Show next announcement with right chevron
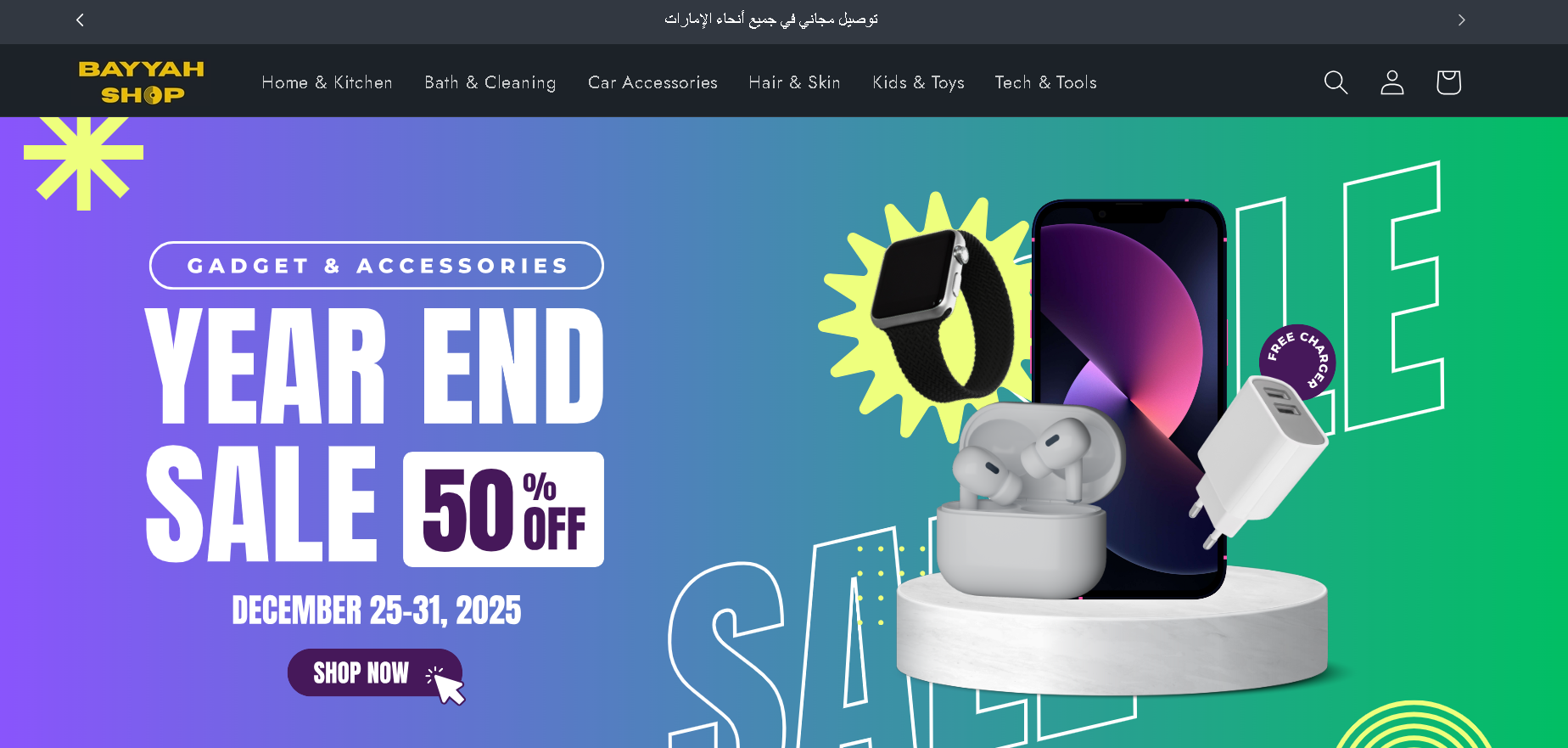This screenshot has height=748, width=1568. (x=1461, y=20)
